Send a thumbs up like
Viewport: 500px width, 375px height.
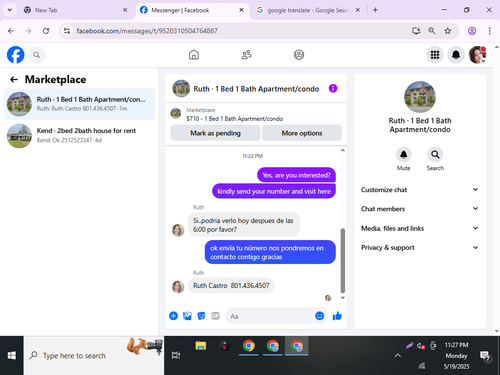[x=337, y=316]
